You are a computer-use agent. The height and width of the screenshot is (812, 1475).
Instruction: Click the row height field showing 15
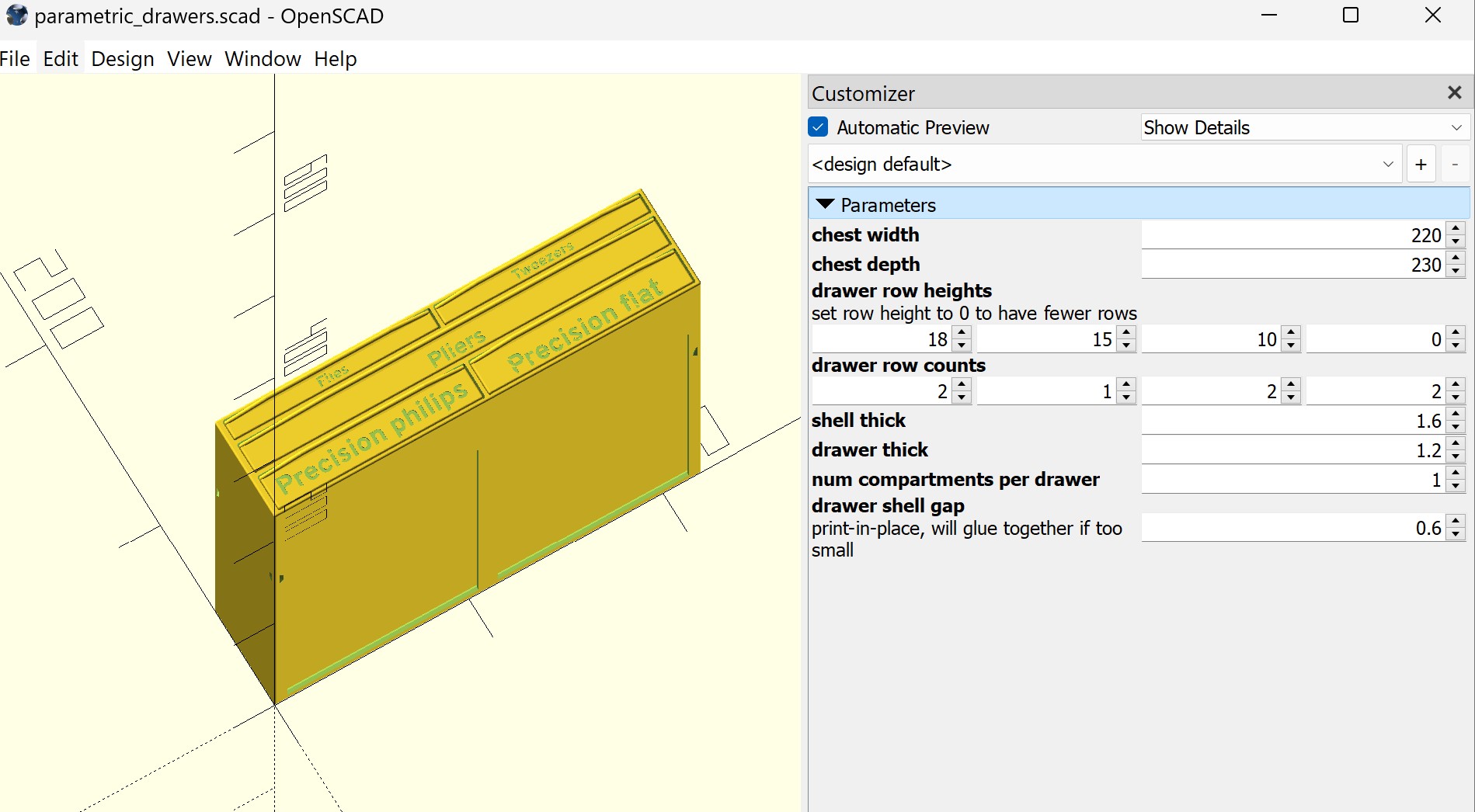pos(1046,339)
